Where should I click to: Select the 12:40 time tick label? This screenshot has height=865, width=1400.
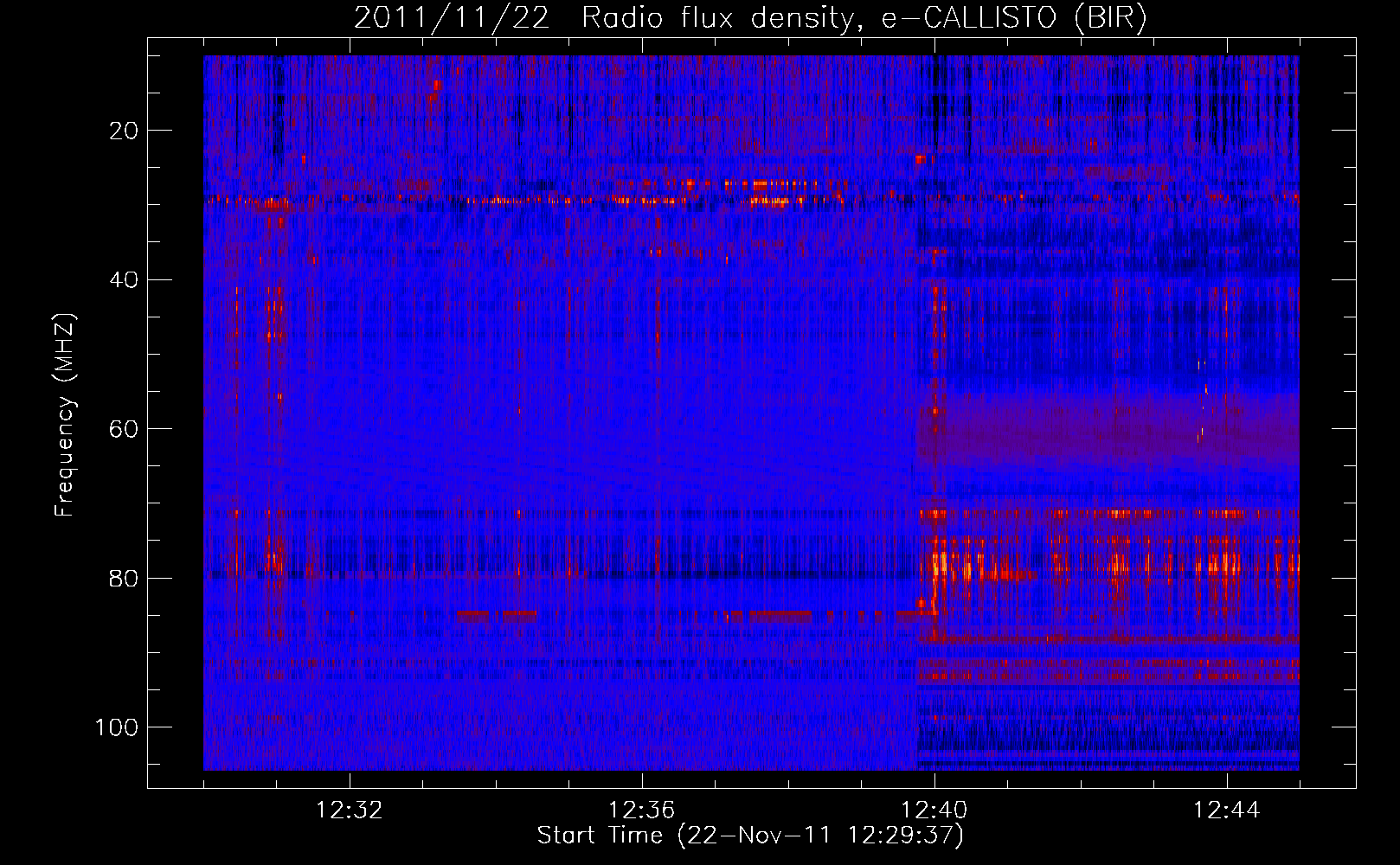934,811
